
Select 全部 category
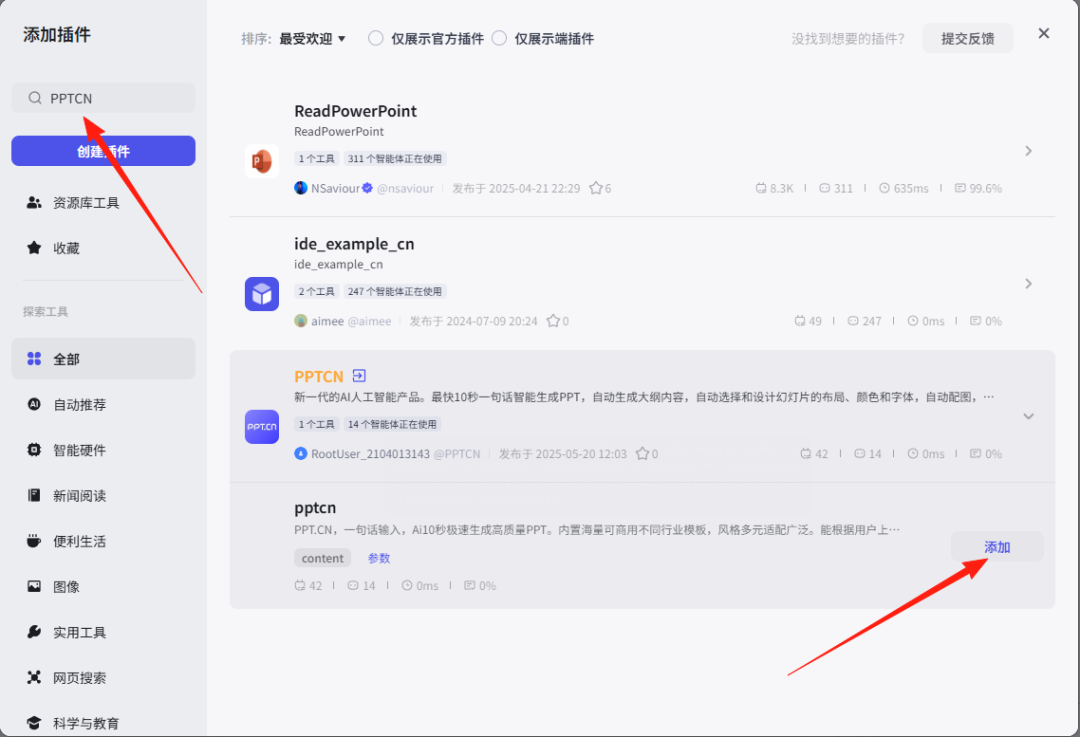[x=103, y=359]
